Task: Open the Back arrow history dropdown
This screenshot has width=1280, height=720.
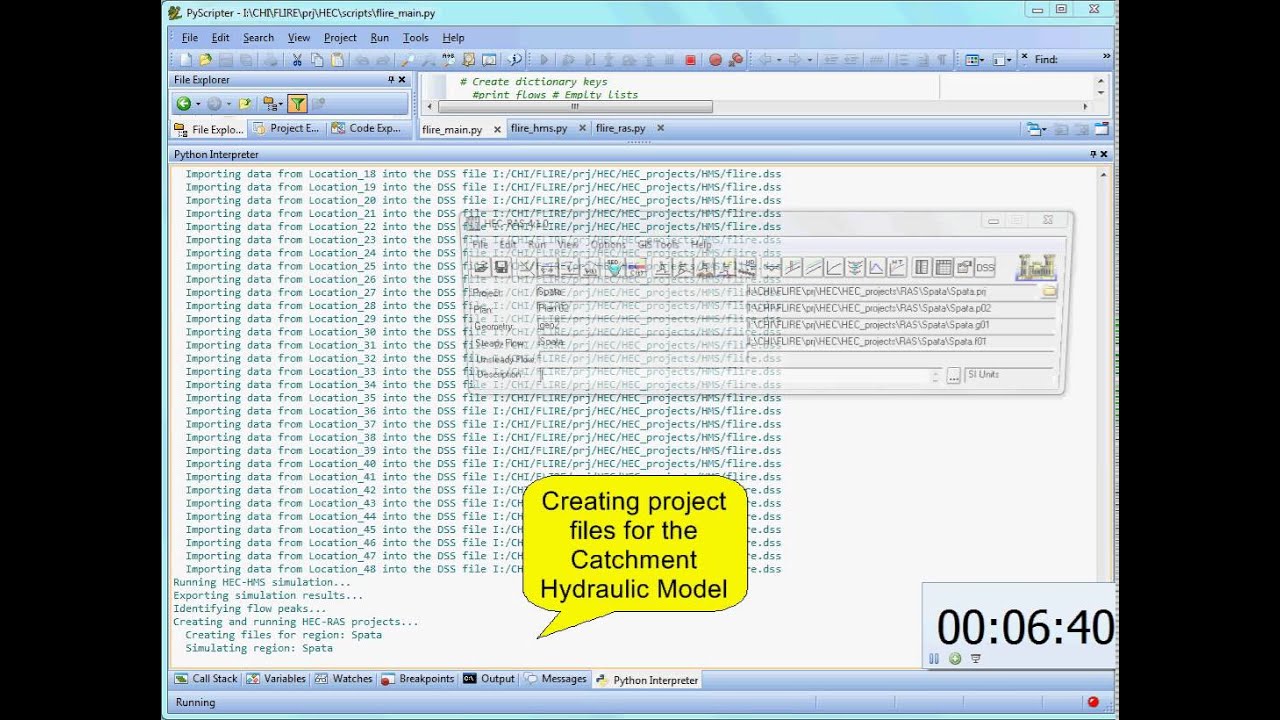Action: [197, 104]
